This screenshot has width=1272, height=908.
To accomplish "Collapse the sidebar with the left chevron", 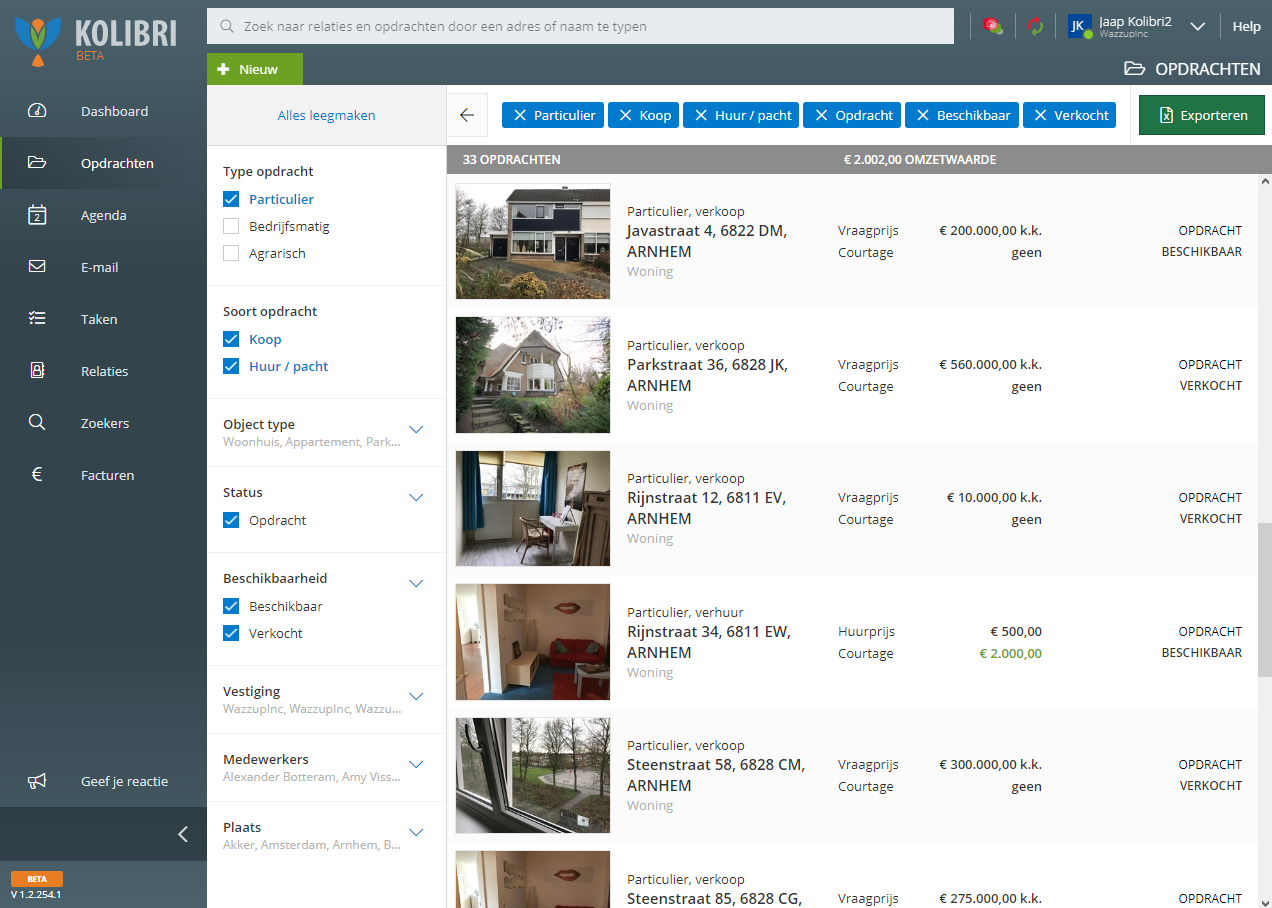I will (182, 834).
